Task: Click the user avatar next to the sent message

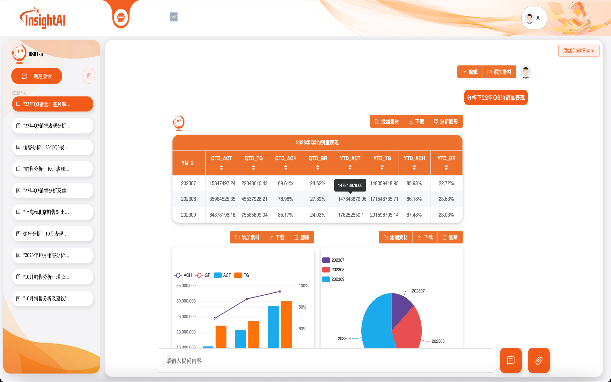Action: pos(526,72)
